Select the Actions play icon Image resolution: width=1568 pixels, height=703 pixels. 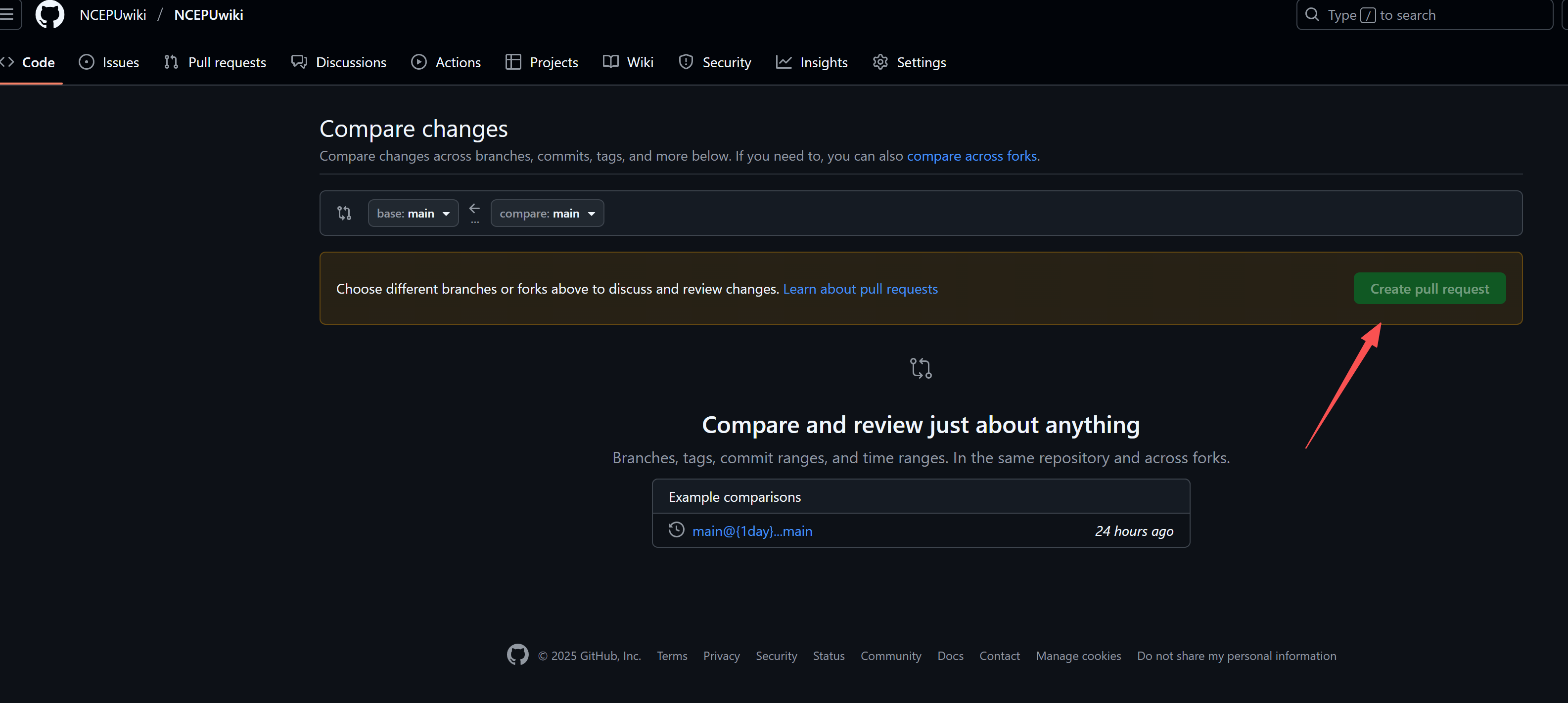419,61
